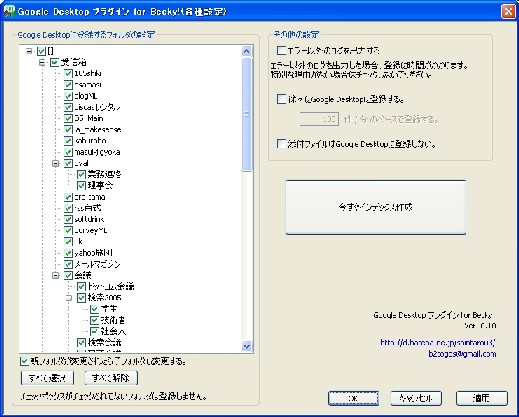Select the a_makesense folder label

(98, 130)
